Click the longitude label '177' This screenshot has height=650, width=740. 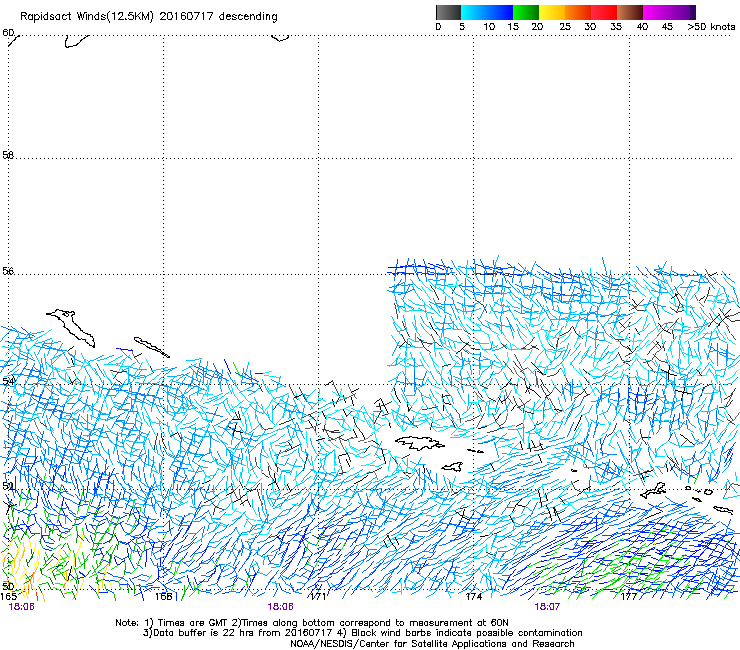tap(629, 597)
